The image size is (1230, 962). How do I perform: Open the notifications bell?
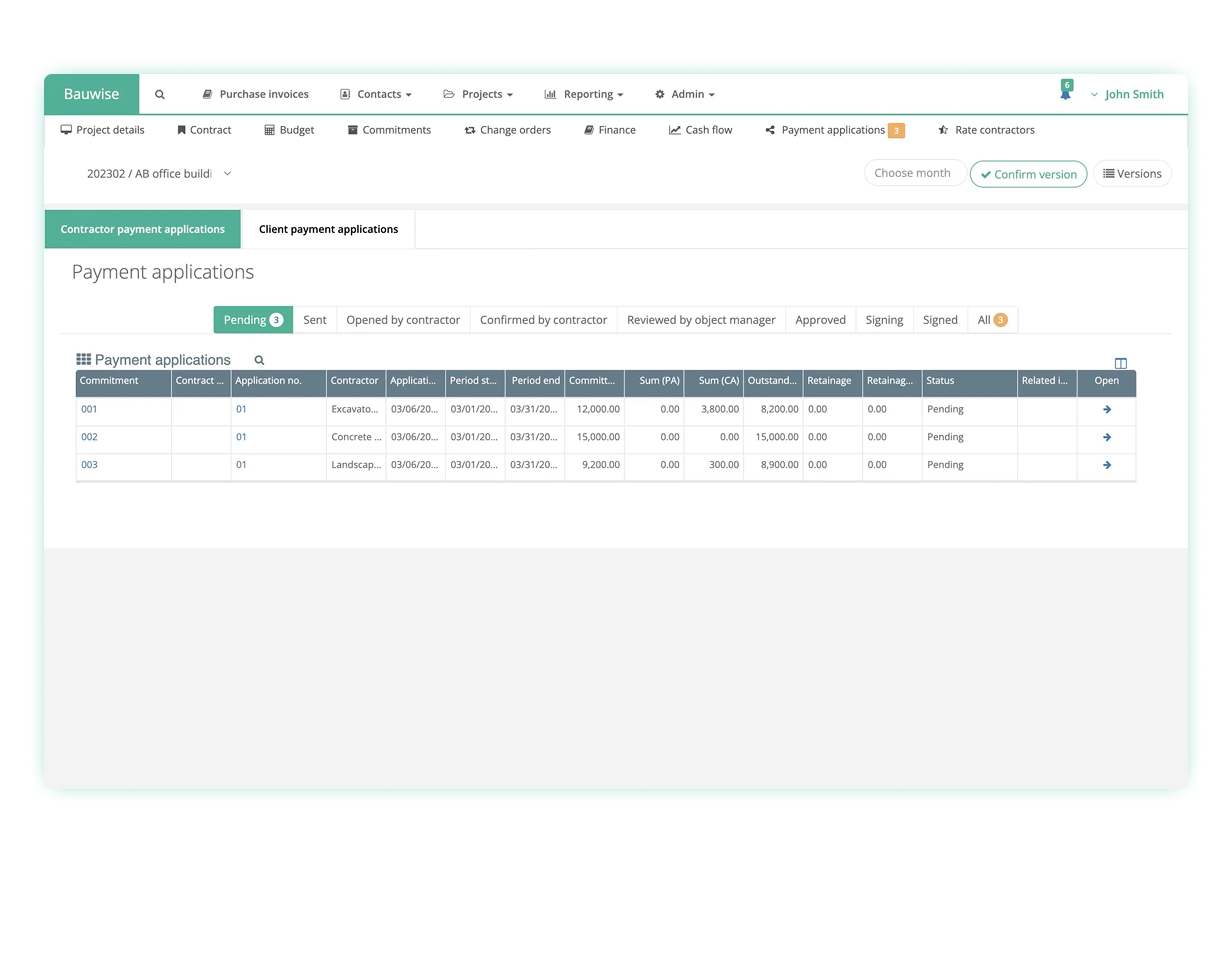pyautogui.click(x=1065, y=89)
